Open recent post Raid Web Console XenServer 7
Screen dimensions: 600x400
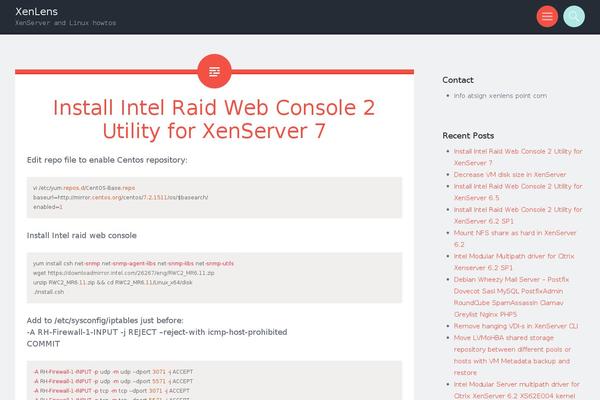(x=518, y=157)
